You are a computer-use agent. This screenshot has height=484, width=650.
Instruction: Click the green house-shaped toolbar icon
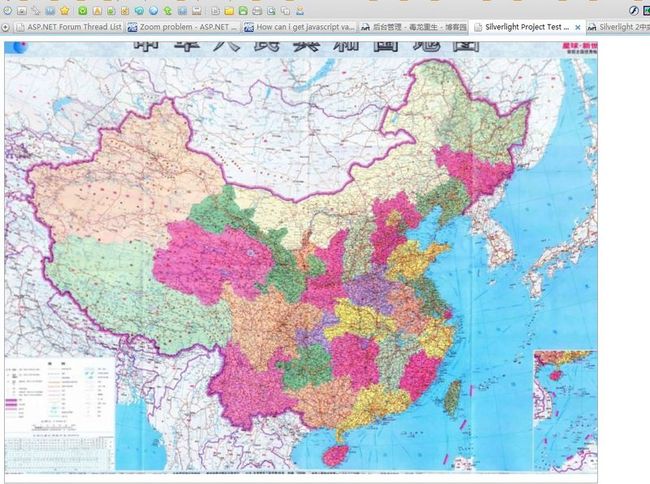pyautogui.click(x=243, y=10)
